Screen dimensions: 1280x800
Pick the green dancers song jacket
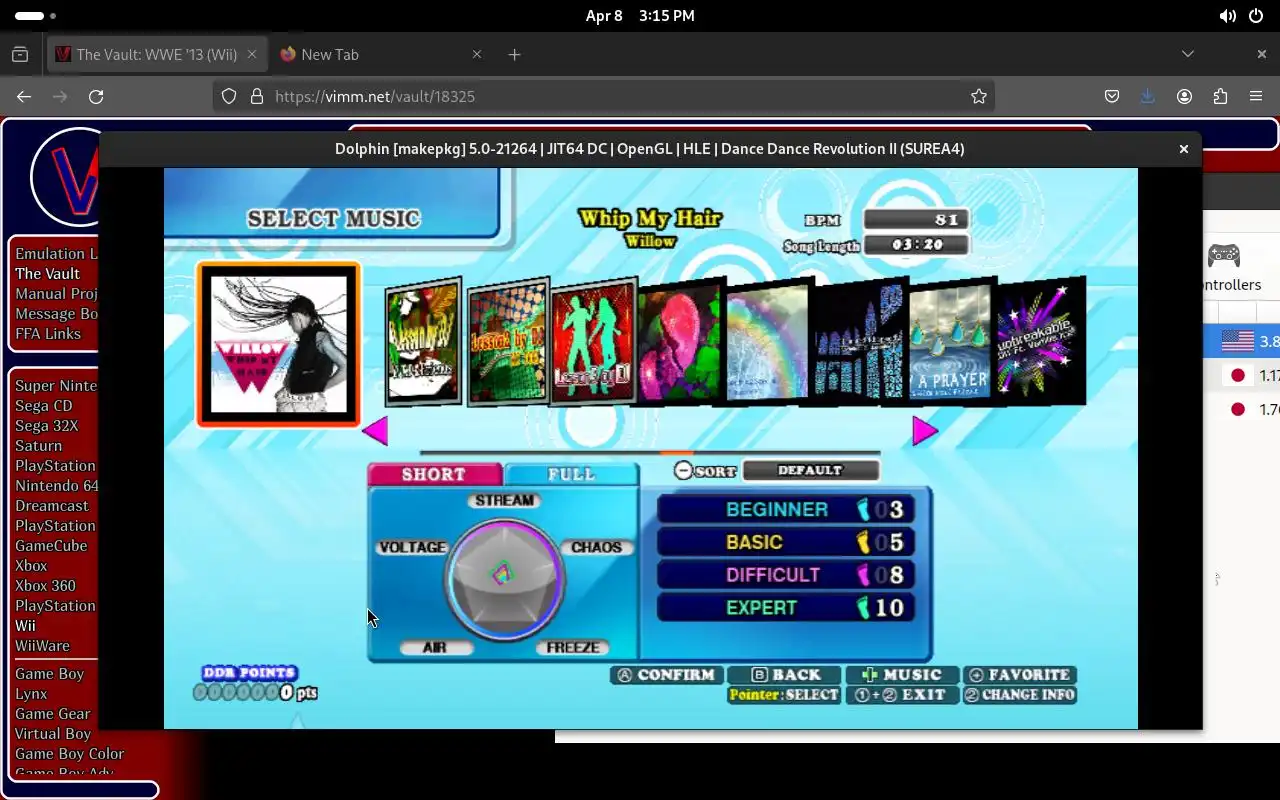click(594, 341)
